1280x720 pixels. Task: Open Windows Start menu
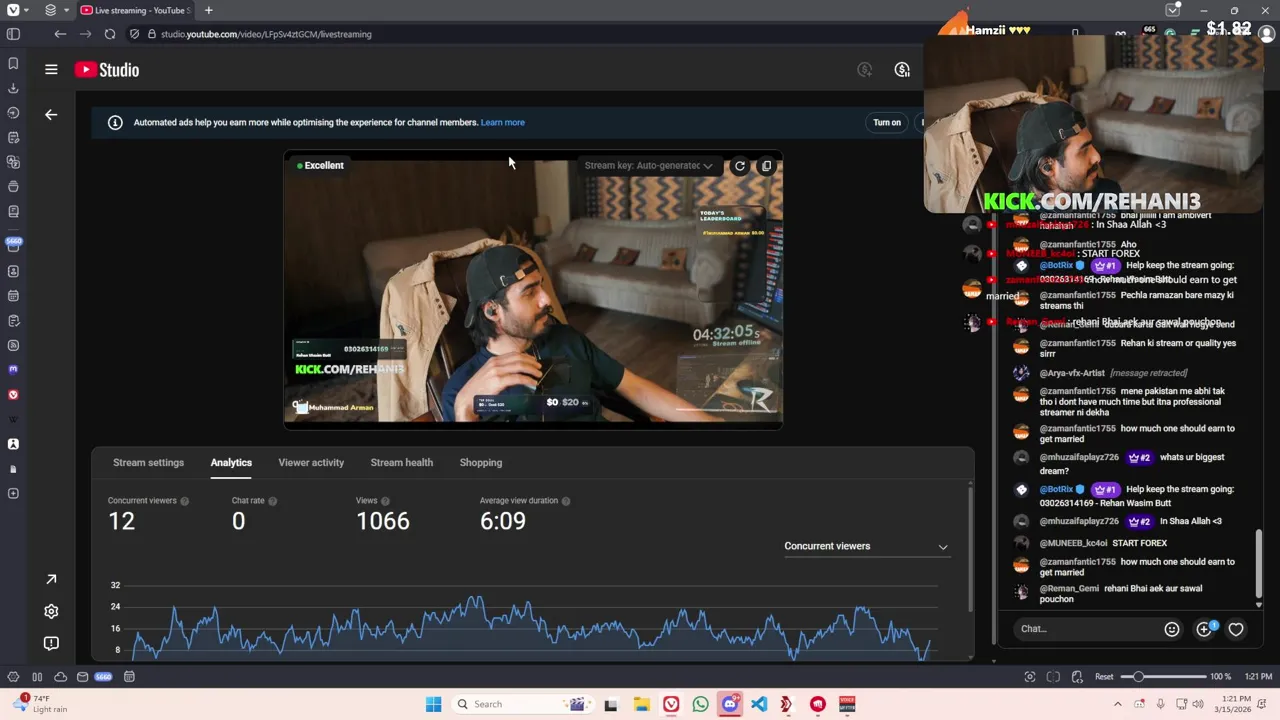pos(433,704)
